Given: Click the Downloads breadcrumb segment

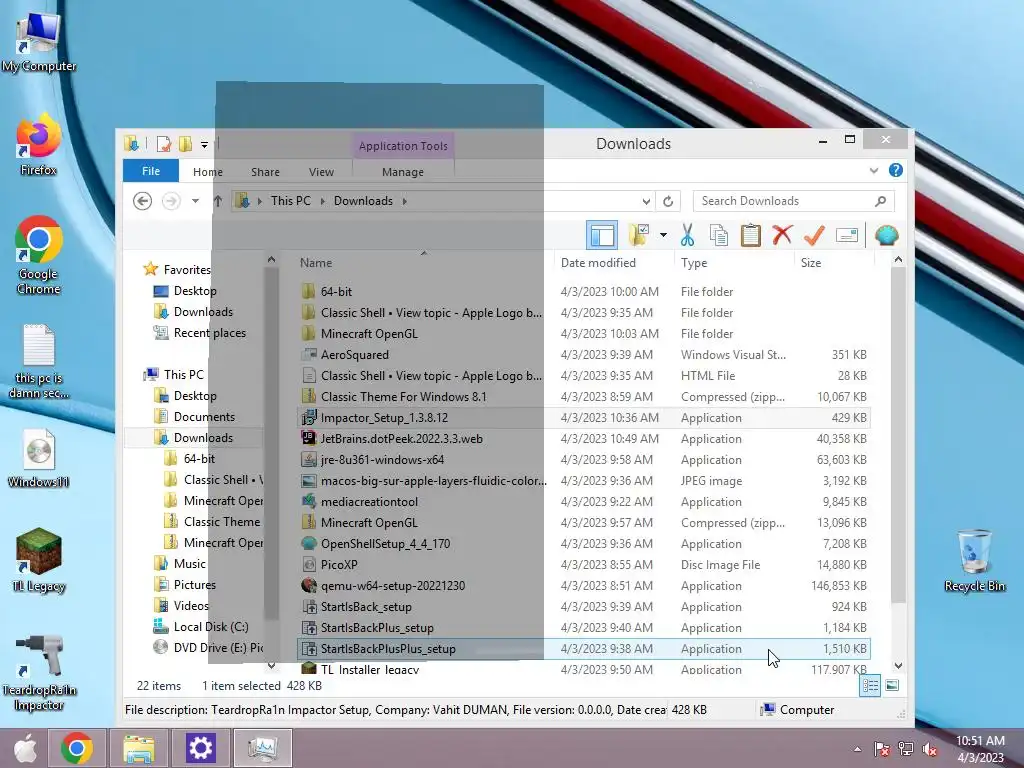Looking at the screenshot, I should [363, 201].
